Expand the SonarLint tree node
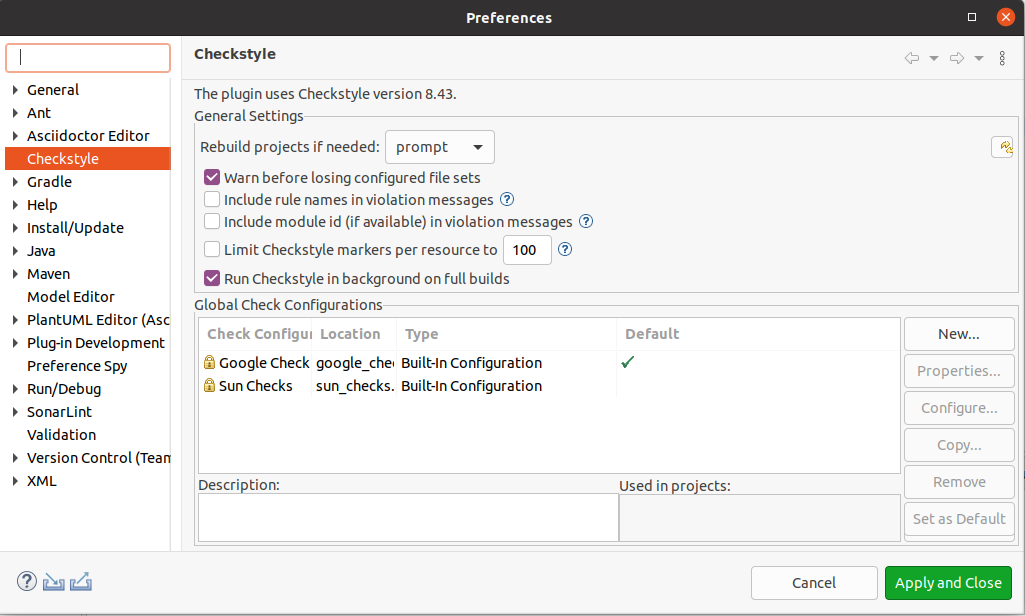 (15, 412)
